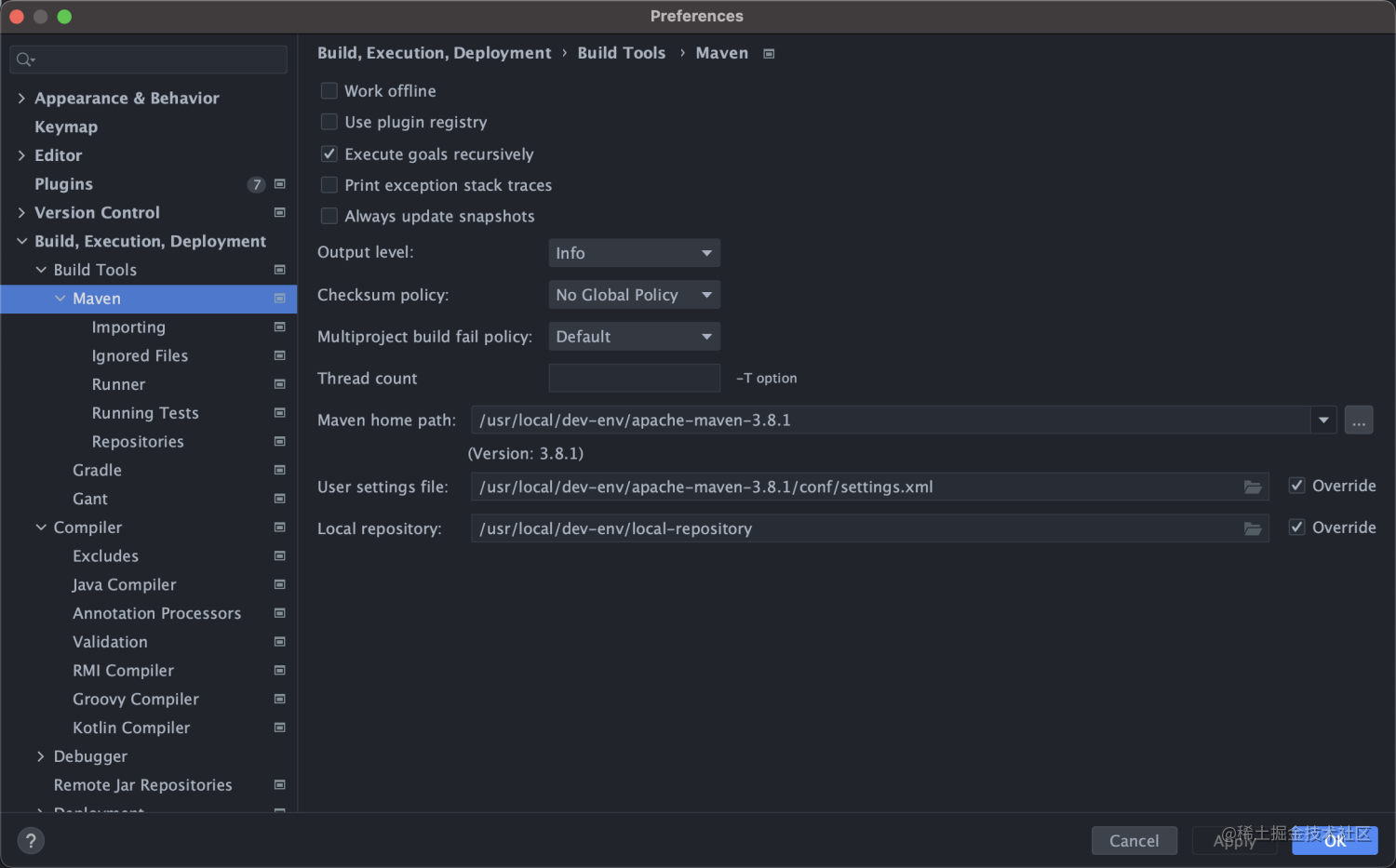Click Build Tools in the breadcrumb
The width and height of the screenshot is (1396, 868).
pos(621,53)
